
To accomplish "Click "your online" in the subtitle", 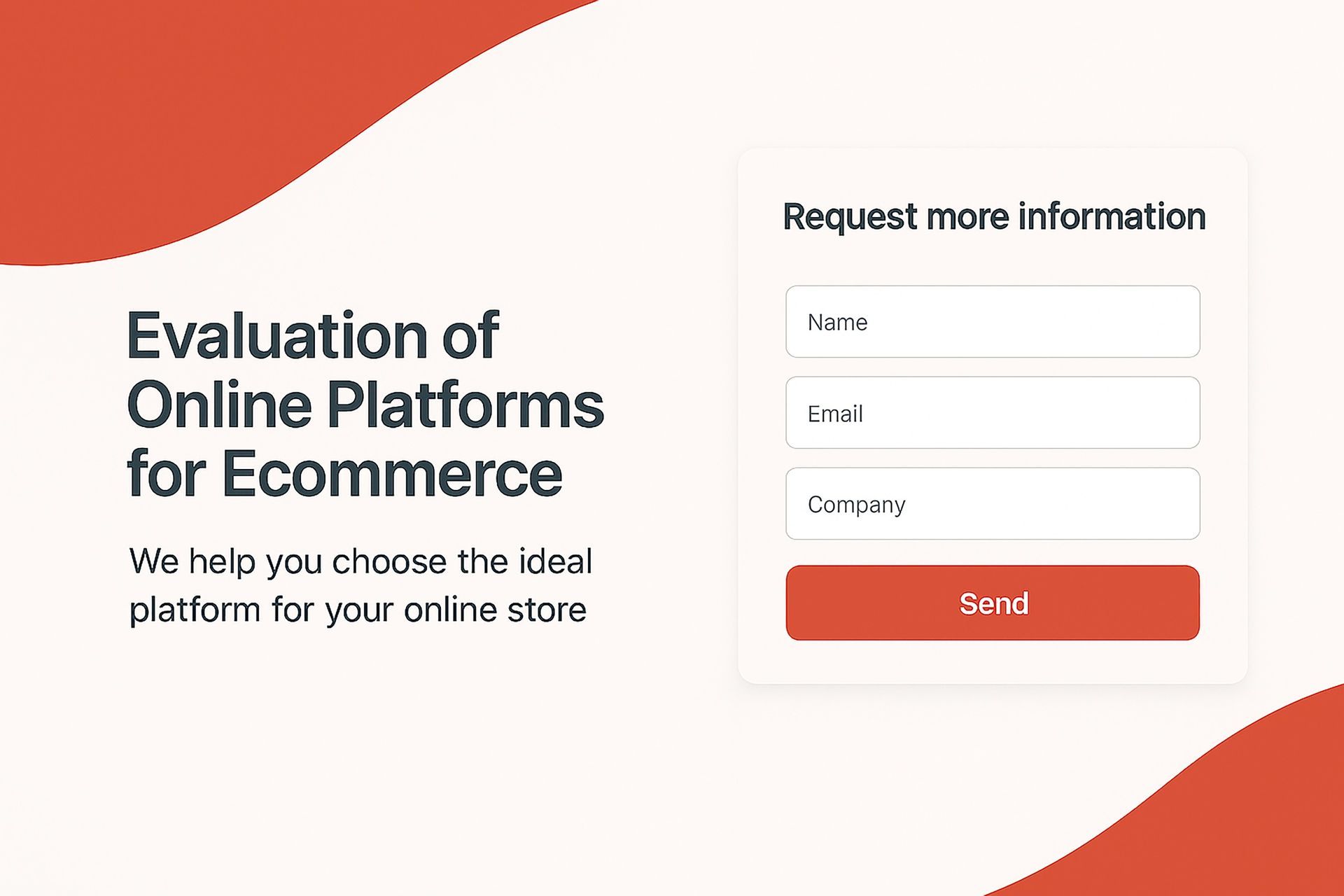I will pos(412,610).
